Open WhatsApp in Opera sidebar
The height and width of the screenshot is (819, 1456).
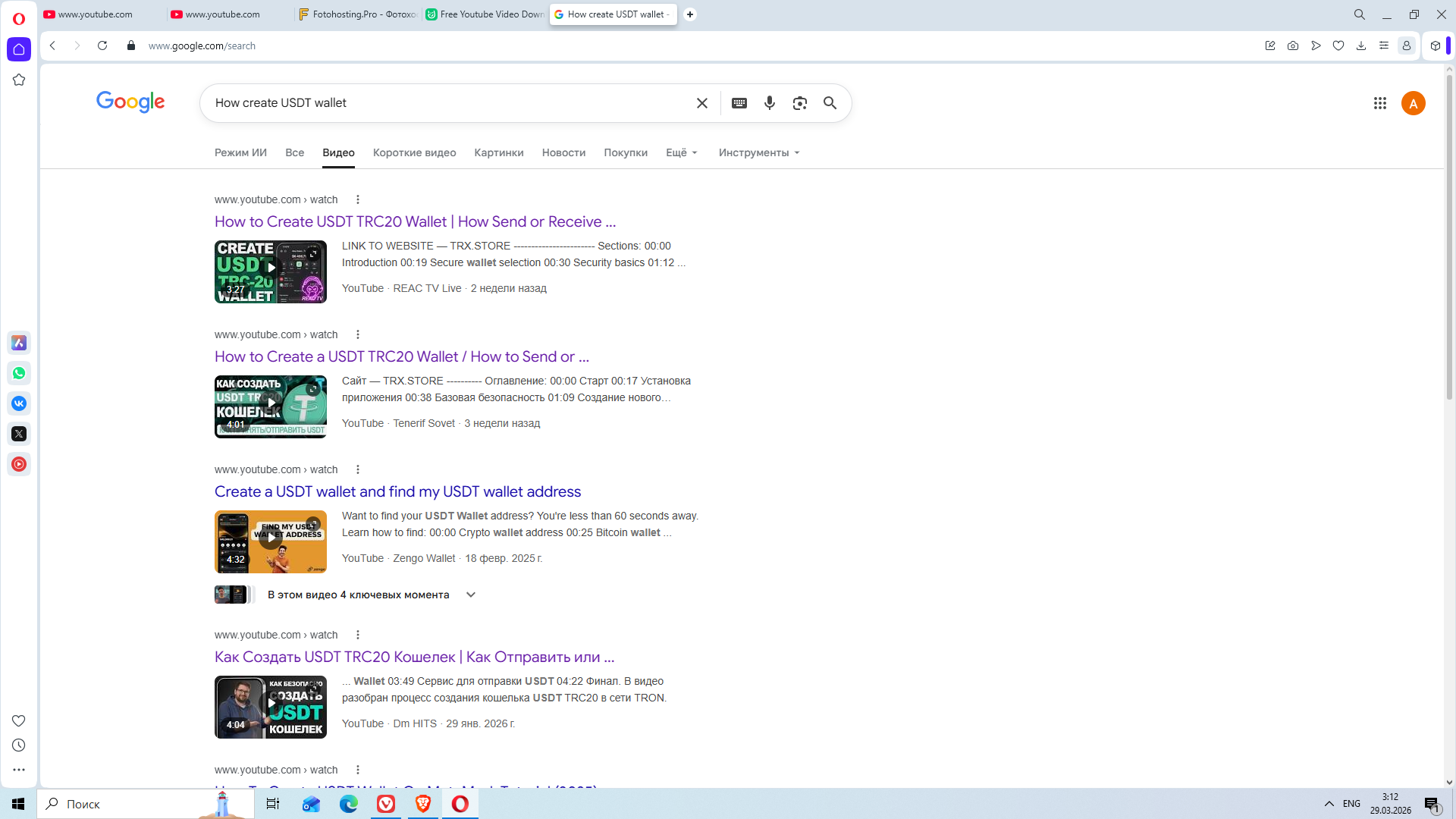point(19,373)
